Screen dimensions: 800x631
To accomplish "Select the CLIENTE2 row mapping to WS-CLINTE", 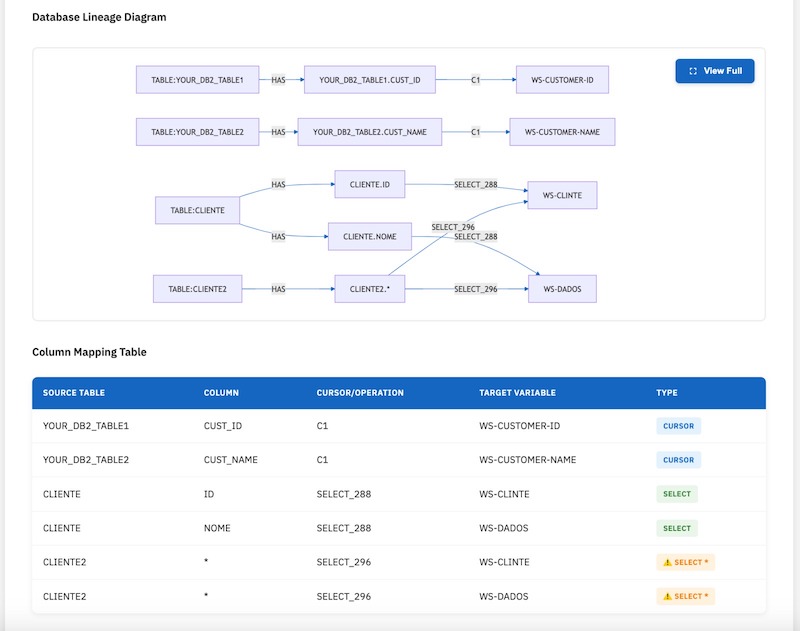I will [300, 562].
